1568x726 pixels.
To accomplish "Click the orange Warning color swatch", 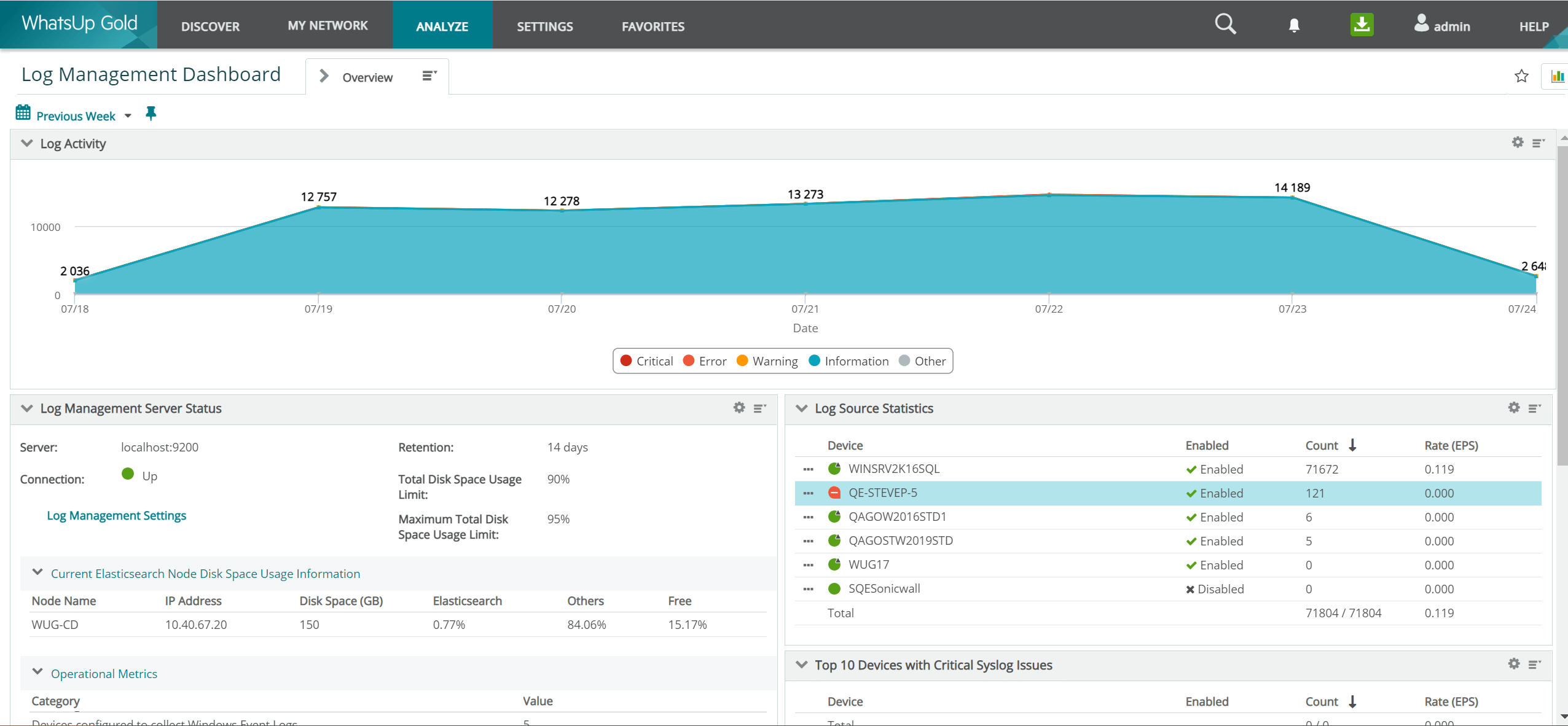I will click(x=742, y=361).
